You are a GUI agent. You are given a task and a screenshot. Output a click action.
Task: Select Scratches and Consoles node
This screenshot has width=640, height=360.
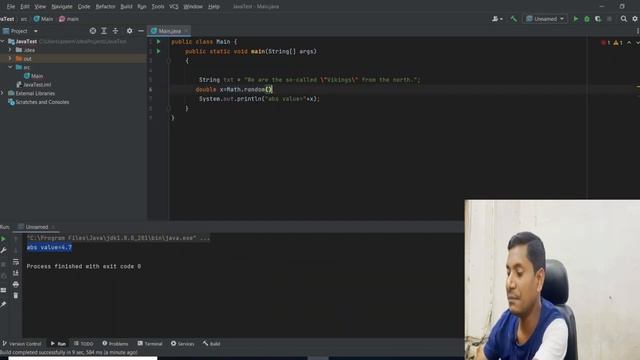39,102
